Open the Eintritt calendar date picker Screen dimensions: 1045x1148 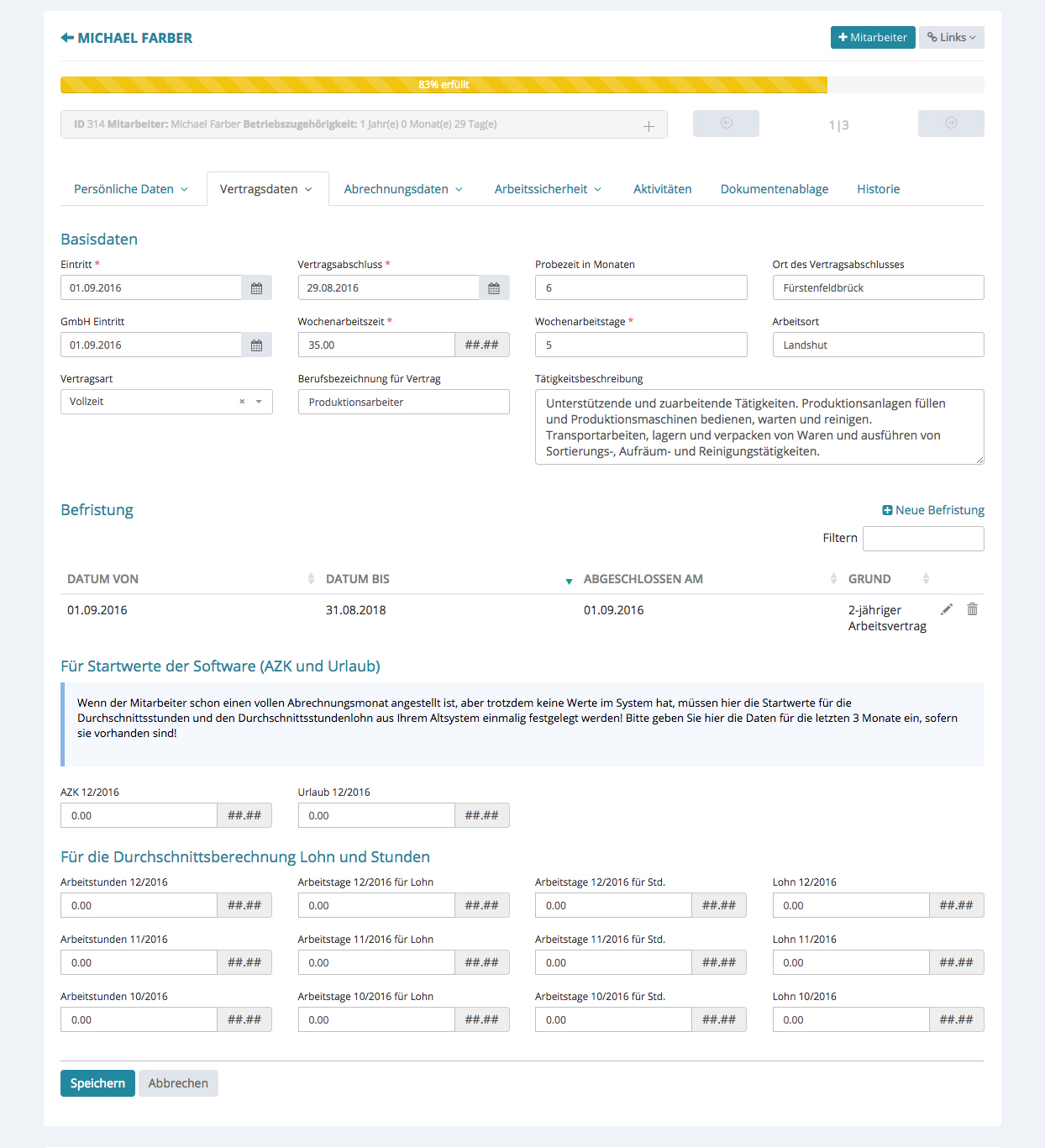(256, 288)
